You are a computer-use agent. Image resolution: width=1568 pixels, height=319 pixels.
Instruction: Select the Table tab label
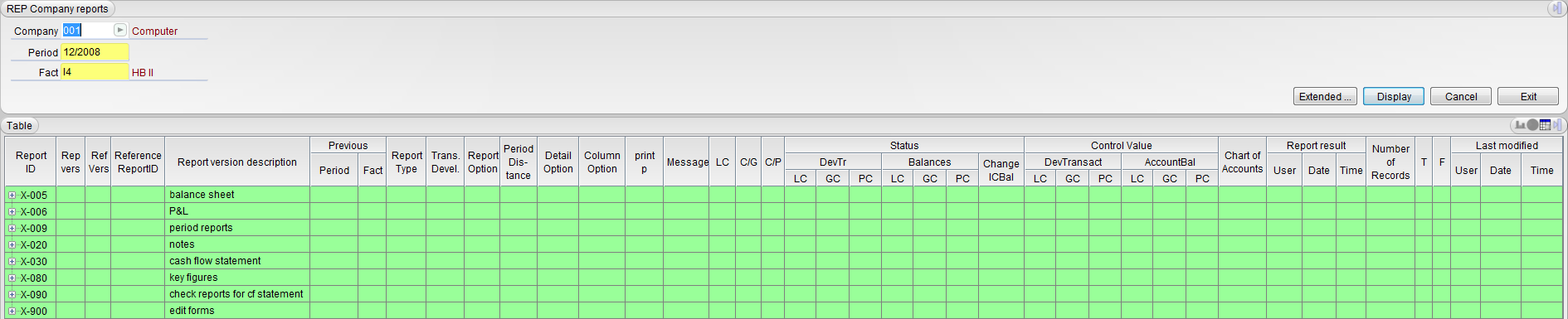pyautogui.click(x=20, y=126)
